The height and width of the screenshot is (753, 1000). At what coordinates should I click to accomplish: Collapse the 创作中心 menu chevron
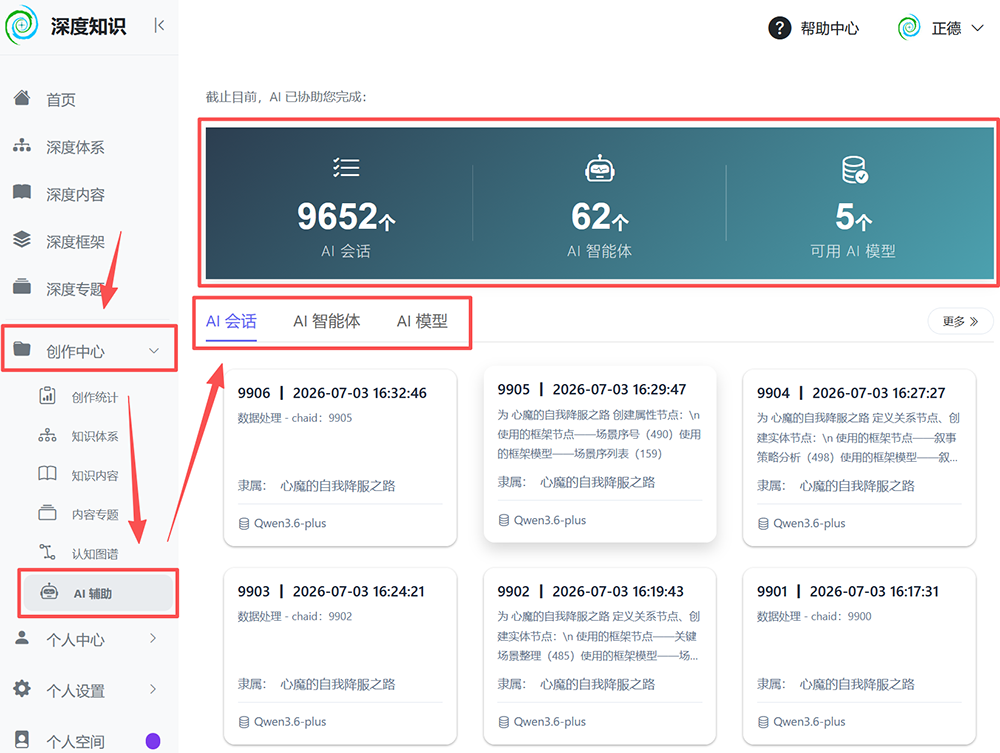(154, 351)
